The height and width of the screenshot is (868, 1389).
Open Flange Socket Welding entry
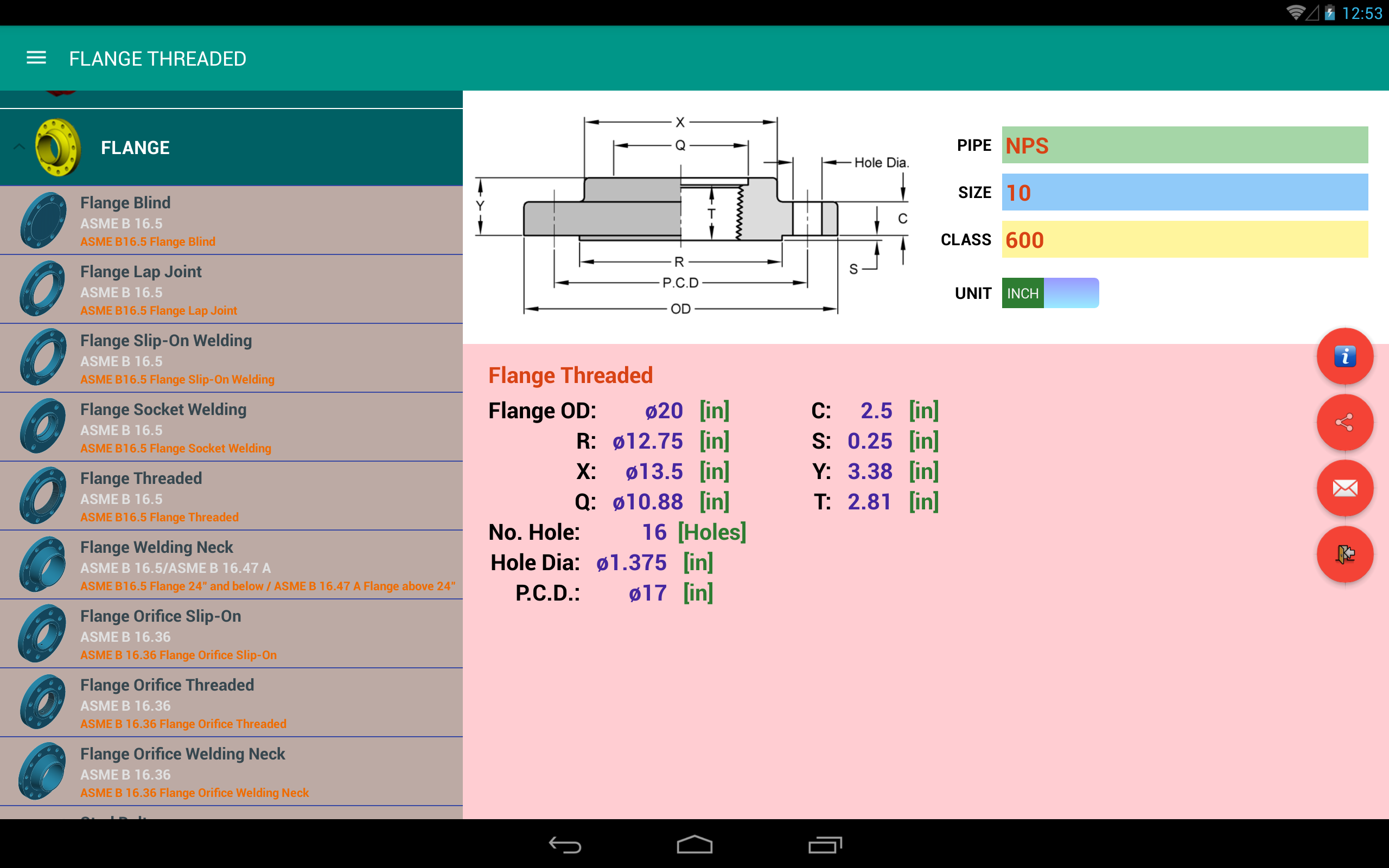231,427
